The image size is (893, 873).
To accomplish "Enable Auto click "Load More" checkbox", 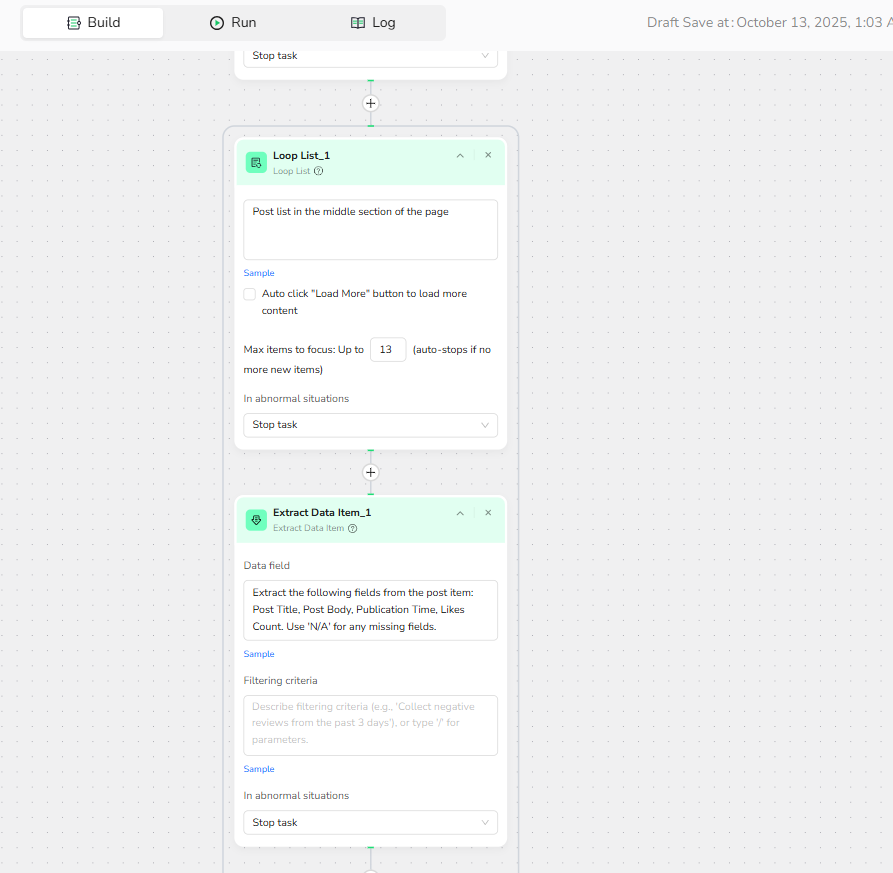I will (250, 294).
